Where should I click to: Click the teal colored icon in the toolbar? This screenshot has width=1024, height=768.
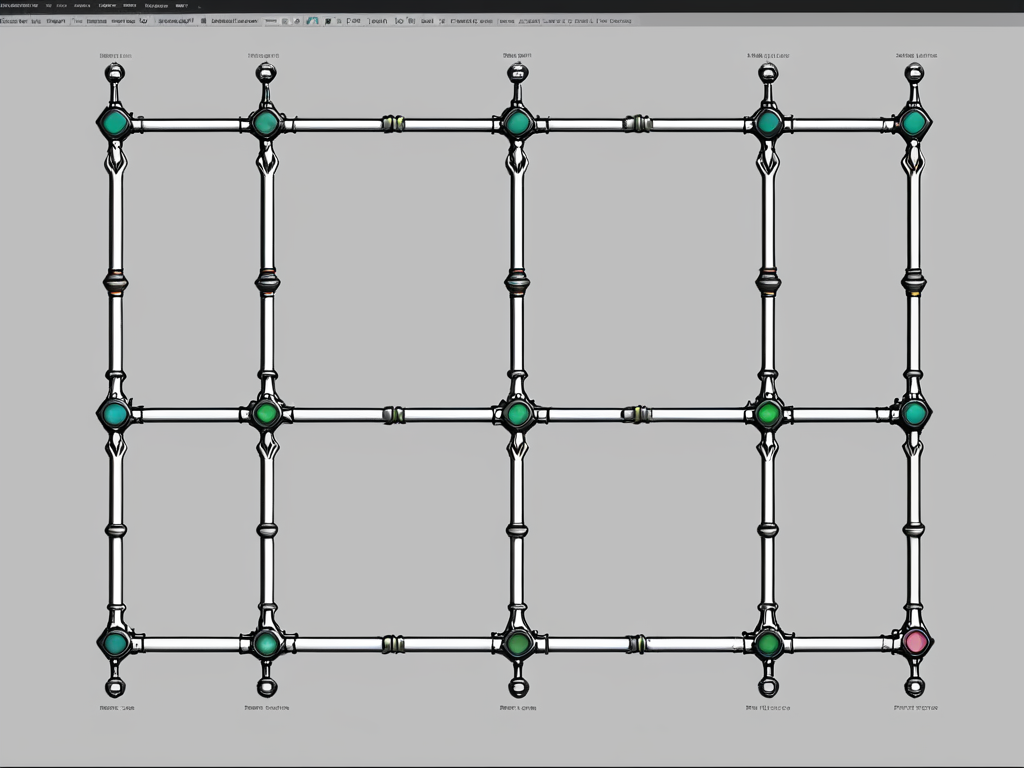pos(313,20)
